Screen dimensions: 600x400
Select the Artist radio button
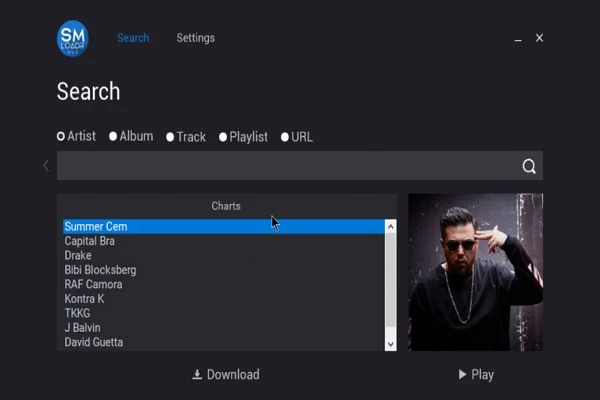coord(60,136)
